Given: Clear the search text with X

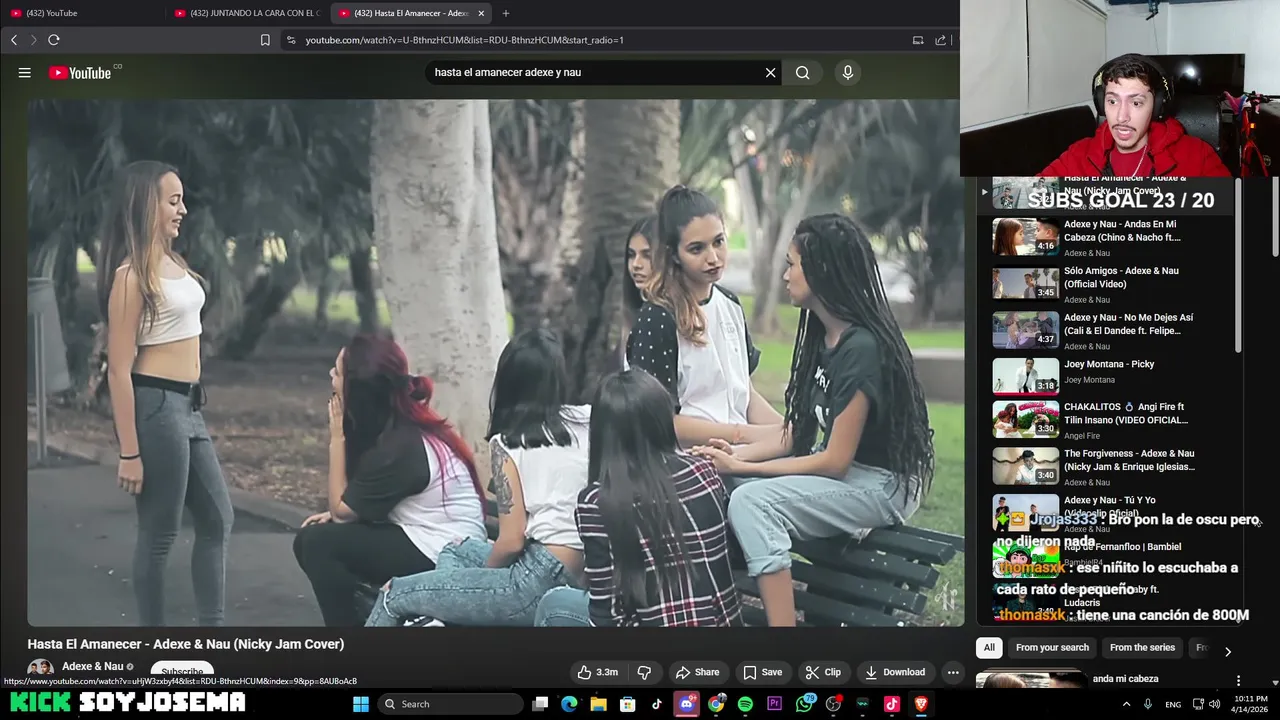Looking at the screenshot, I should click(770, 72).
